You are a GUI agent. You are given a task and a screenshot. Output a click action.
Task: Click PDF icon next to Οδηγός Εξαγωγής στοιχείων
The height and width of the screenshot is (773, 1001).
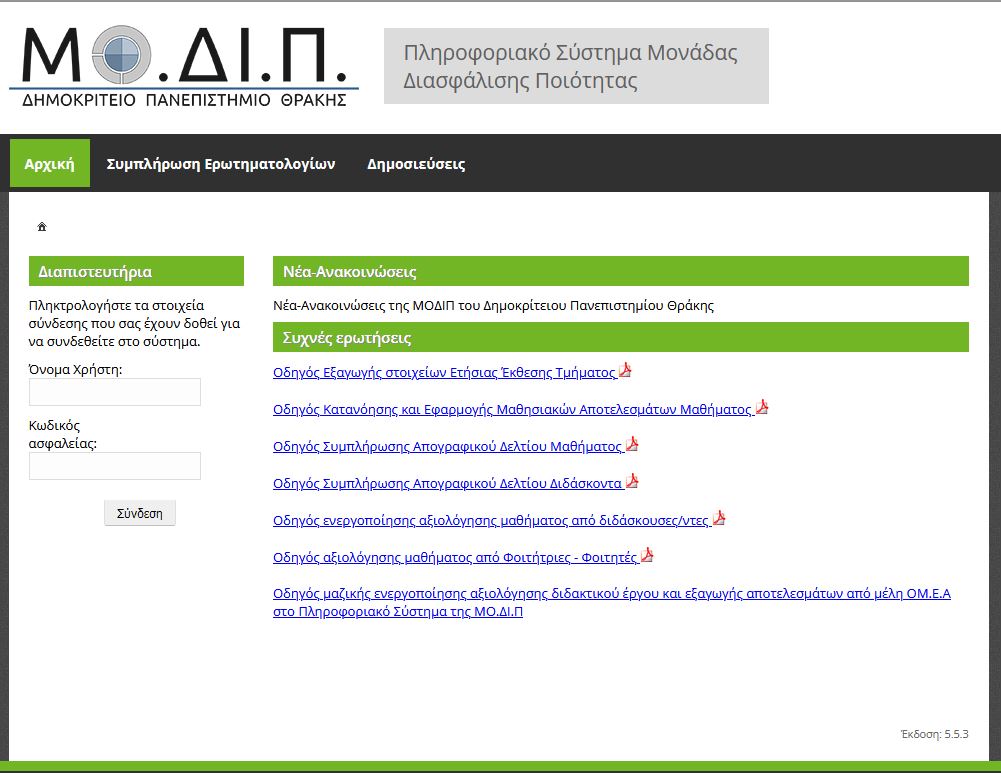coord(625,371)
